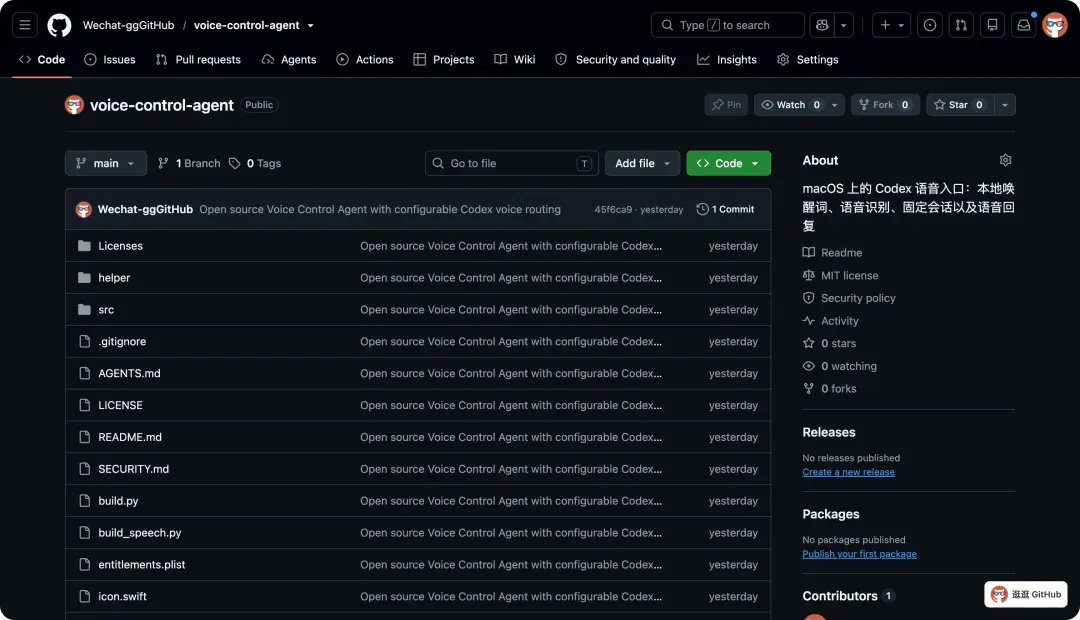This screenshot has width=1080, height=620.
Task: Star the voice-control-agent repository
Action: pyautogui.click(x=959, y=105)
